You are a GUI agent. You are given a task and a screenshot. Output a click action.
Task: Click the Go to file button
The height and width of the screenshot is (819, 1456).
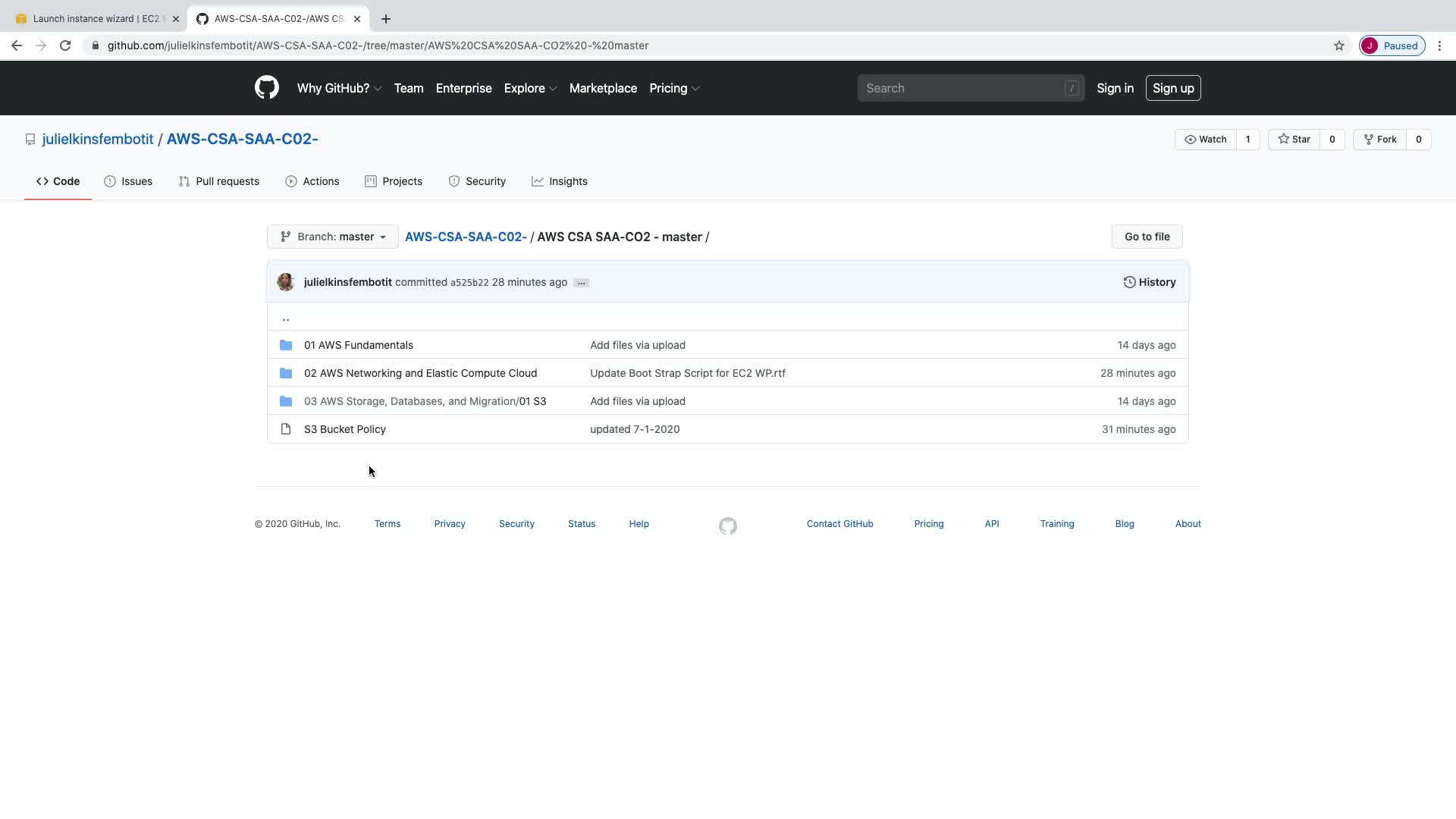click(1147, 237)
